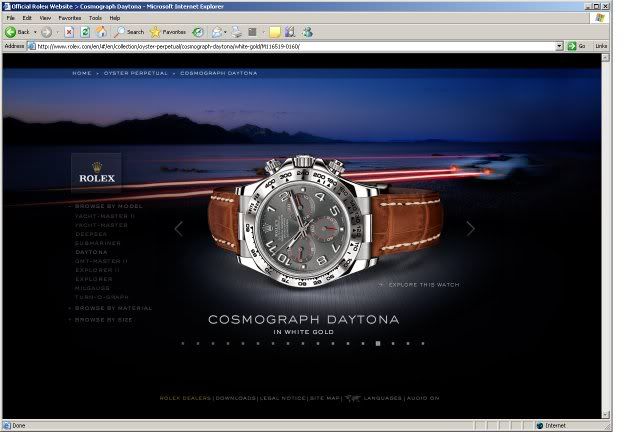
Task: Stop page loading with the X icon
Action: (x=69, y=32)
